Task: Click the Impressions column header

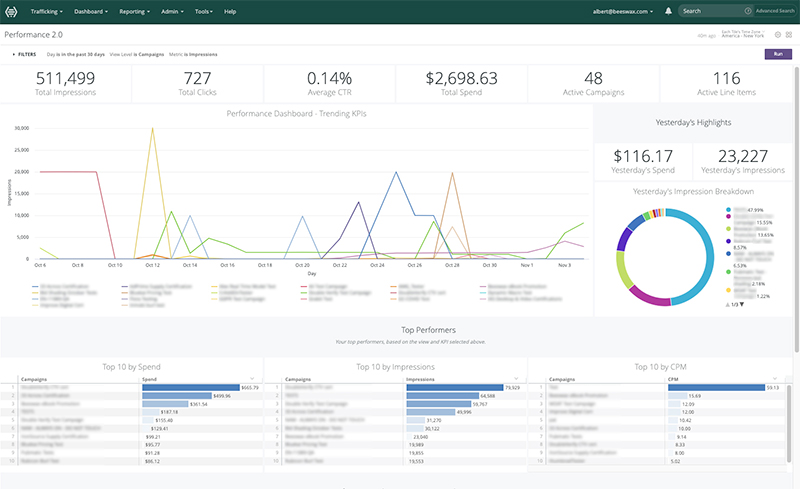Action: [420, 379]
